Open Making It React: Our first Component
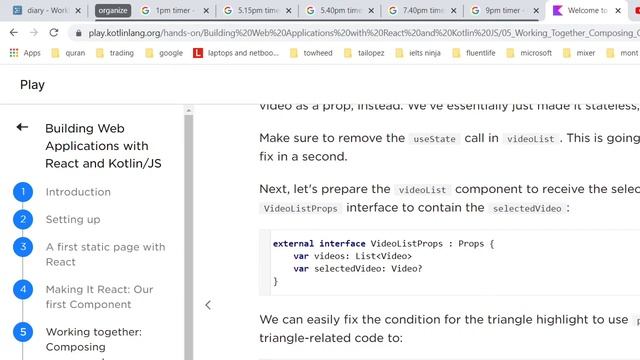 click(x=99, y=297)
